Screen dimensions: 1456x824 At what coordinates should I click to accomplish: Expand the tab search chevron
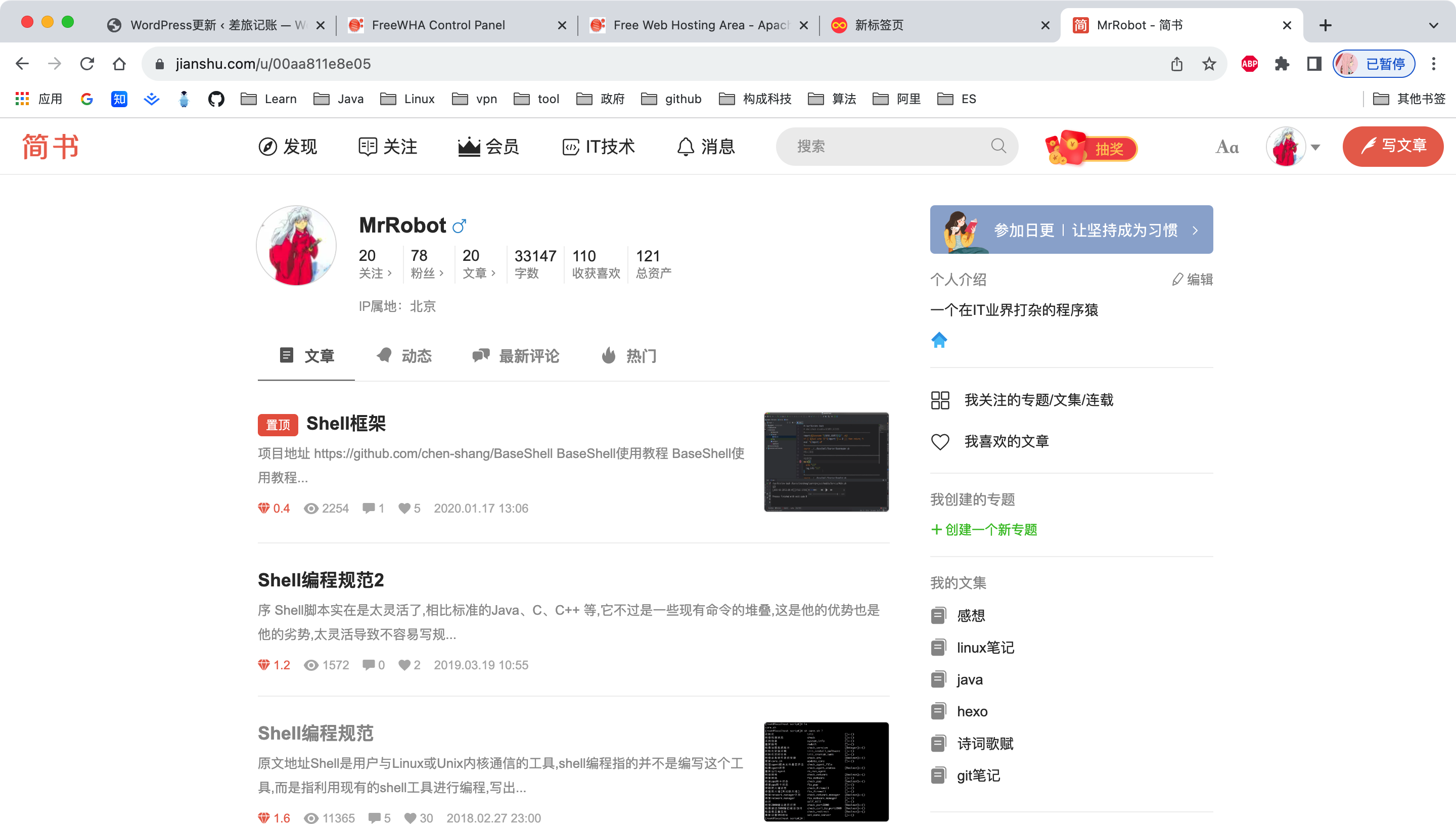tap(1433, 25)
